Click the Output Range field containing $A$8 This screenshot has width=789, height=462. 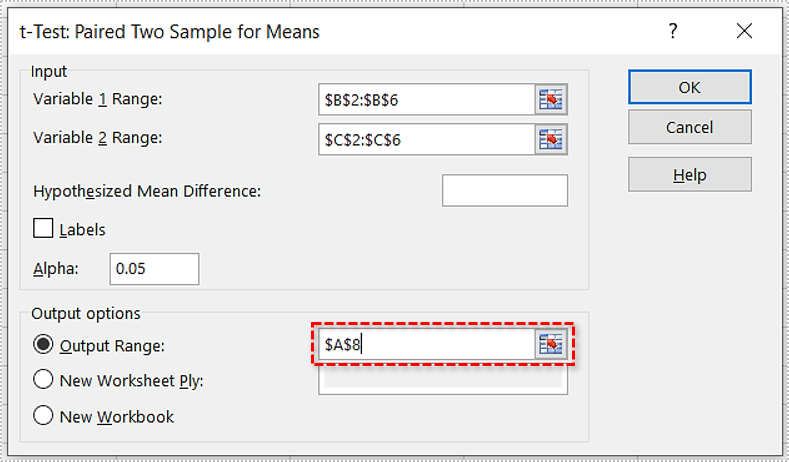(425, 345)
